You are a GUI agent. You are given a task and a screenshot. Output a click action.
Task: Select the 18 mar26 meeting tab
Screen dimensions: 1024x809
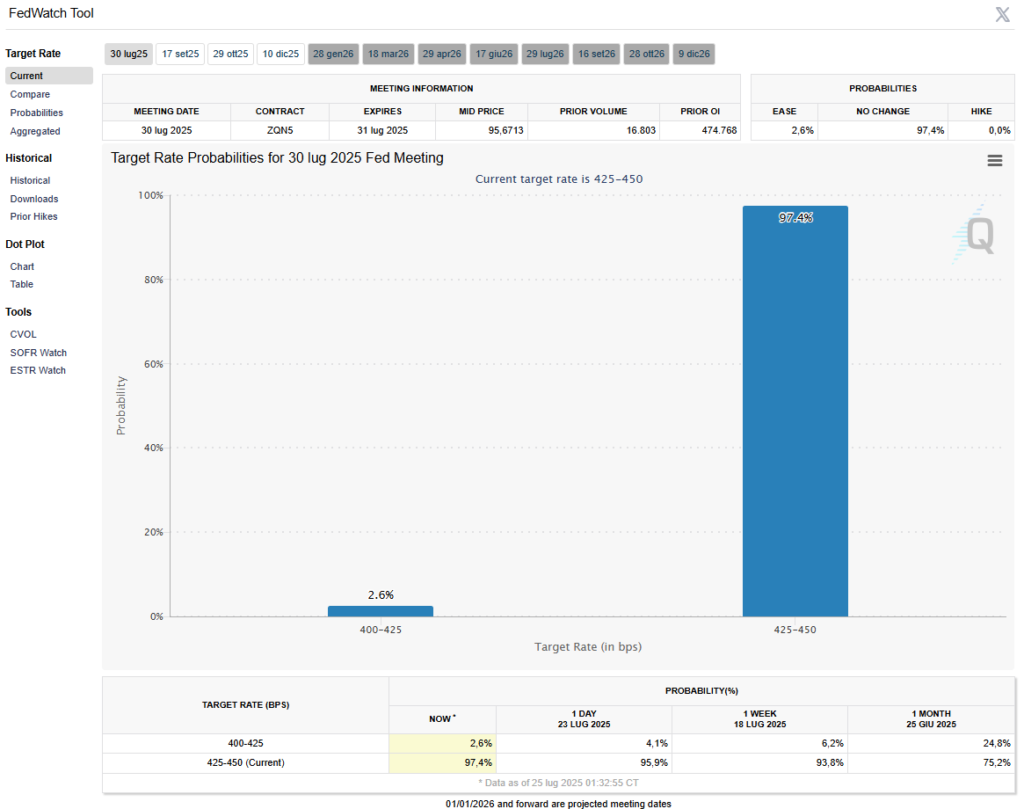tap(388, 54)
